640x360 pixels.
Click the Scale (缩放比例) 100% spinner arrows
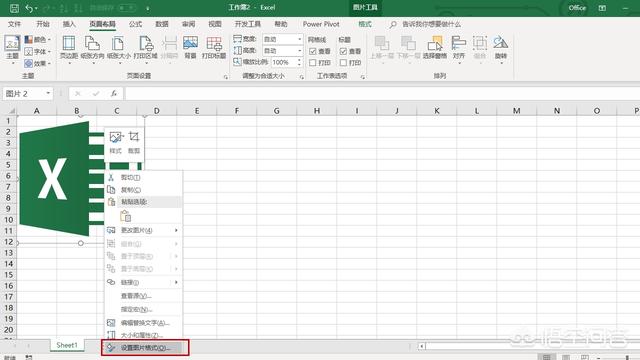(x=300, y=62)
